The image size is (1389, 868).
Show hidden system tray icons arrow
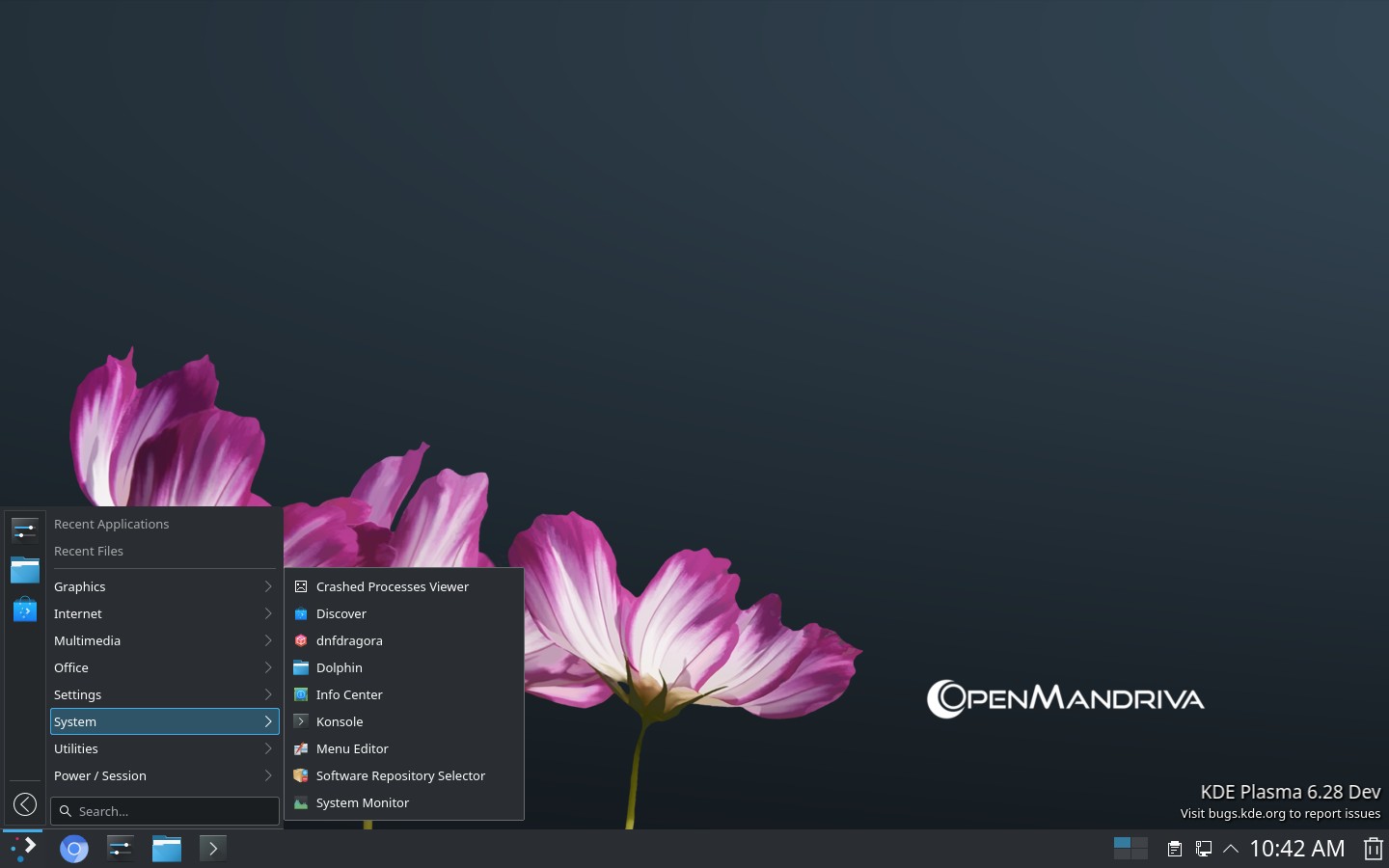point(1231,849)
